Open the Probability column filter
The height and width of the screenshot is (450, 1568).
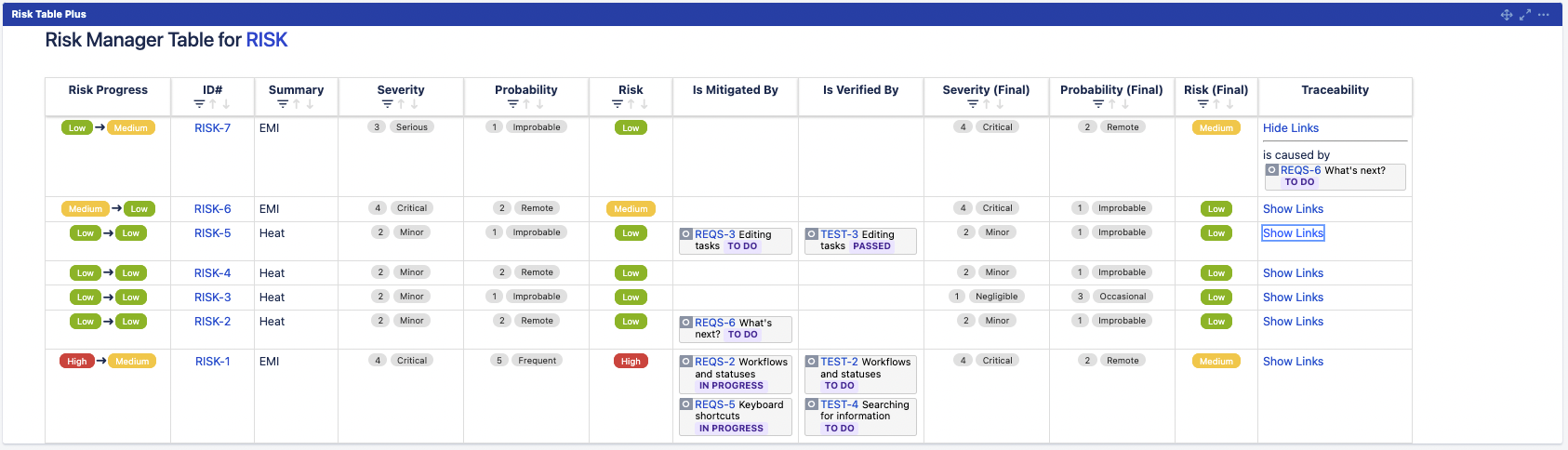pyautogui.click(x=513, y=104)
